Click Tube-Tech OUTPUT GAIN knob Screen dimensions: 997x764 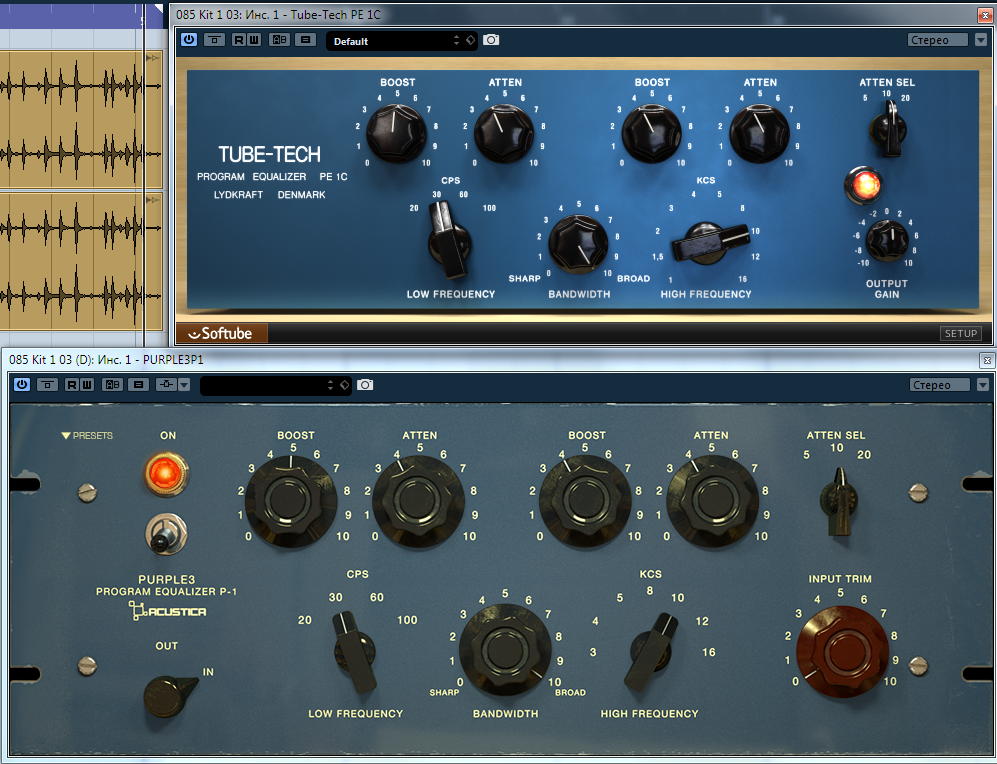coord(887,241)
